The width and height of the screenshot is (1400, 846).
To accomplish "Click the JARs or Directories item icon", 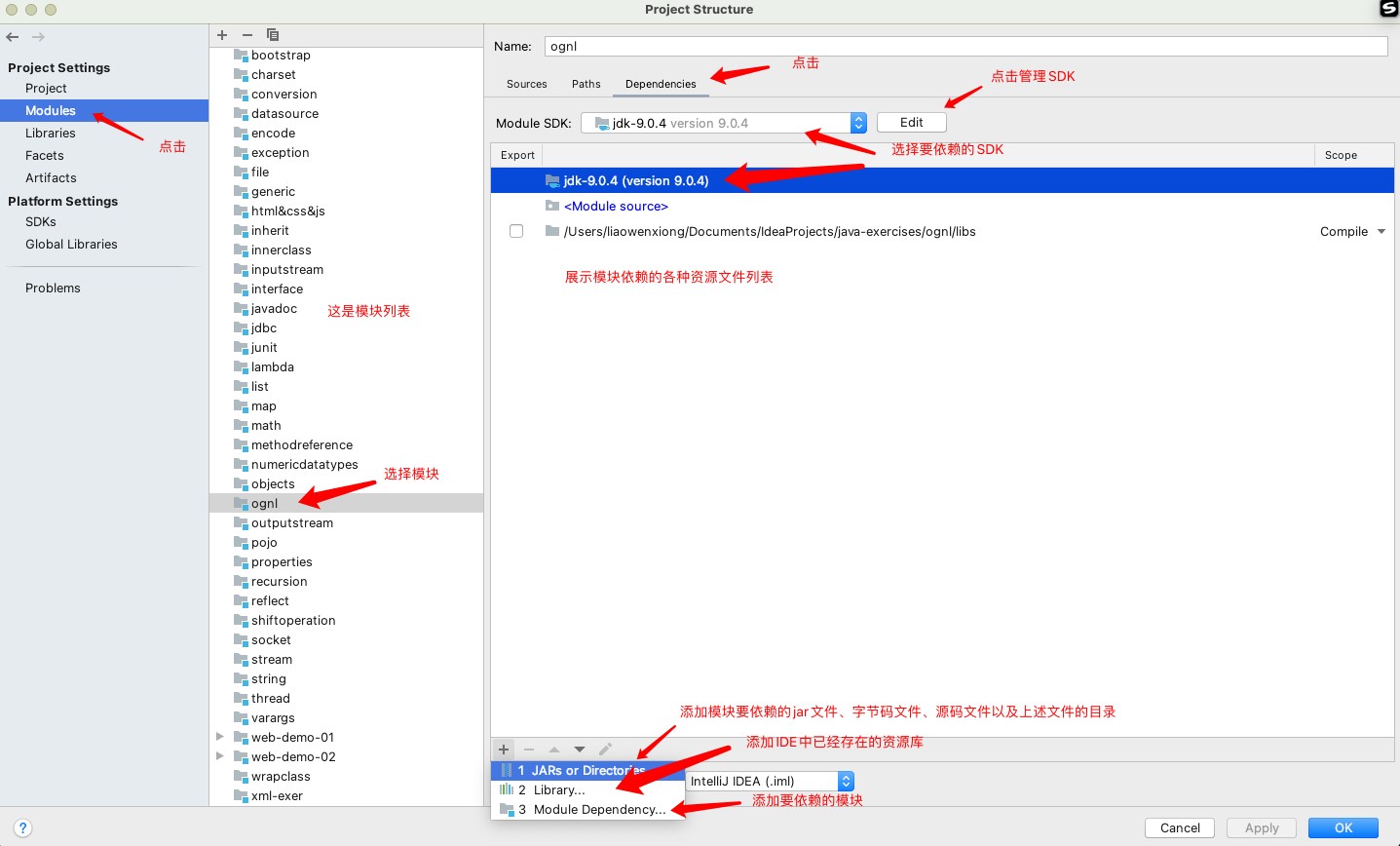I will pos(507,770).
